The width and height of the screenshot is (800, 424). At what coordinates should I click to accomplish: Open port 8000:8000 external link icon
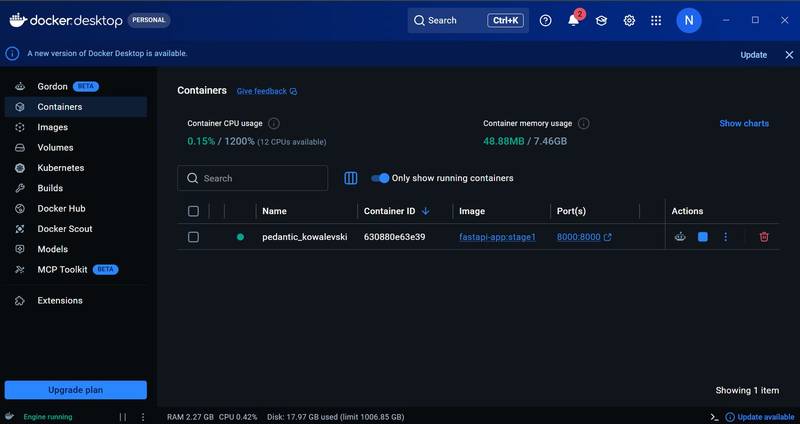point(608,237)
